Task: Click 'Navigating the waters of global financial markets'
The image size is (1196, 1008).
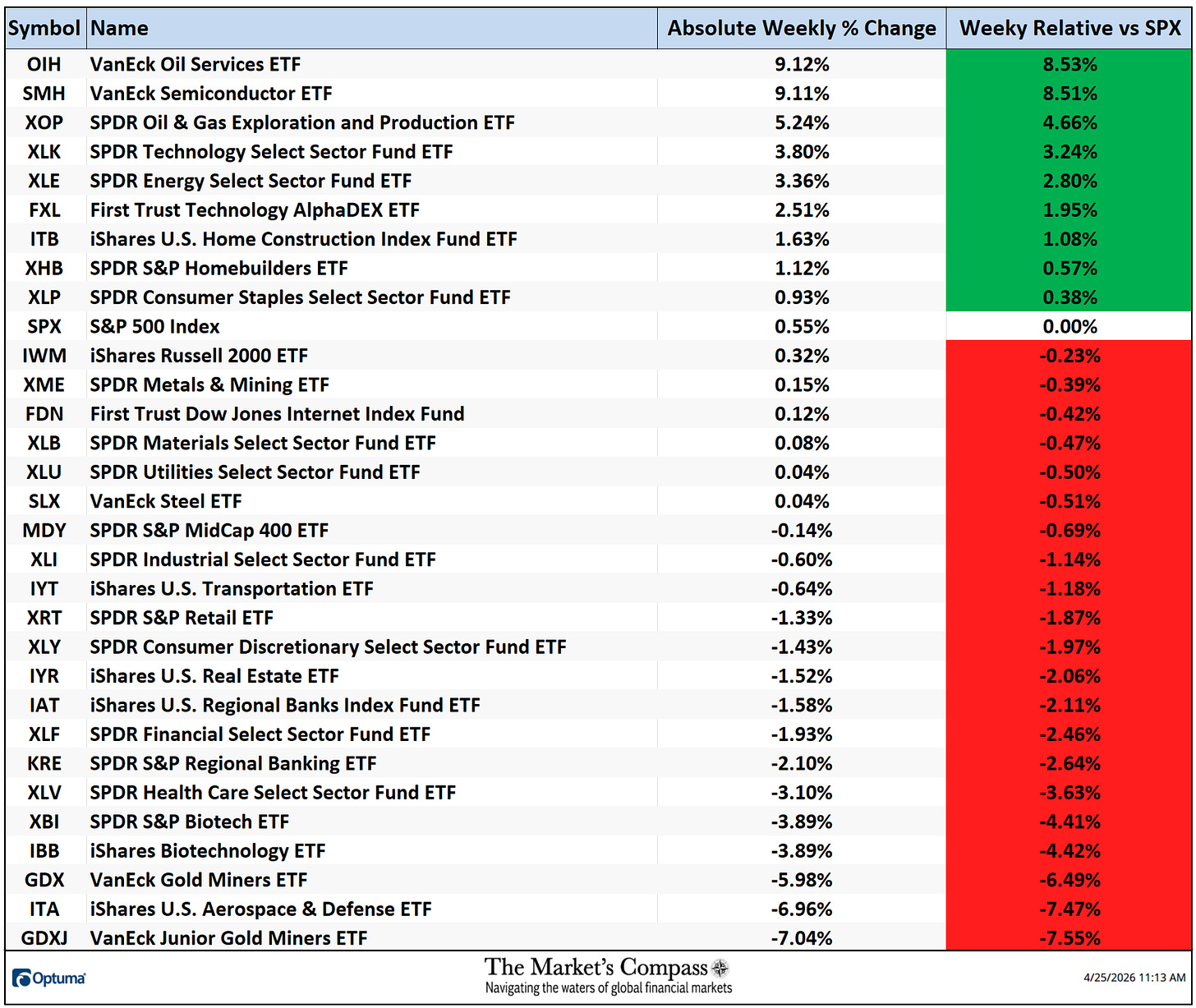Action: pos(609,988)
